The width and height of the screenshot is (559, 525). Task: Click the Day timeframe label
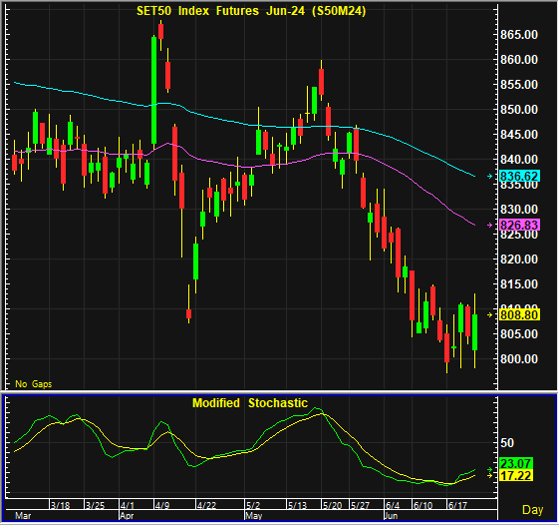pyautogui.click(x=533, y=510)
